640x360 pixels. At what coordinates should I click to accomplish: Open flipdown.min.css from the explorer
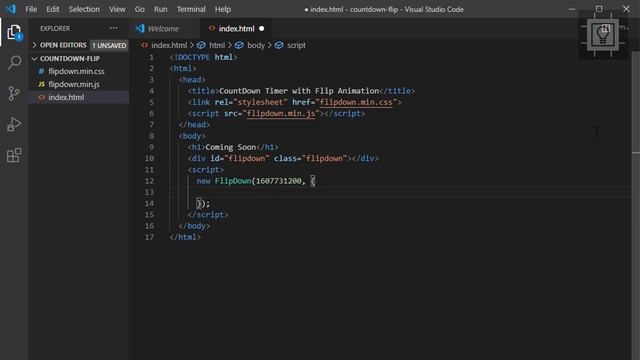[x=76, y=71]
